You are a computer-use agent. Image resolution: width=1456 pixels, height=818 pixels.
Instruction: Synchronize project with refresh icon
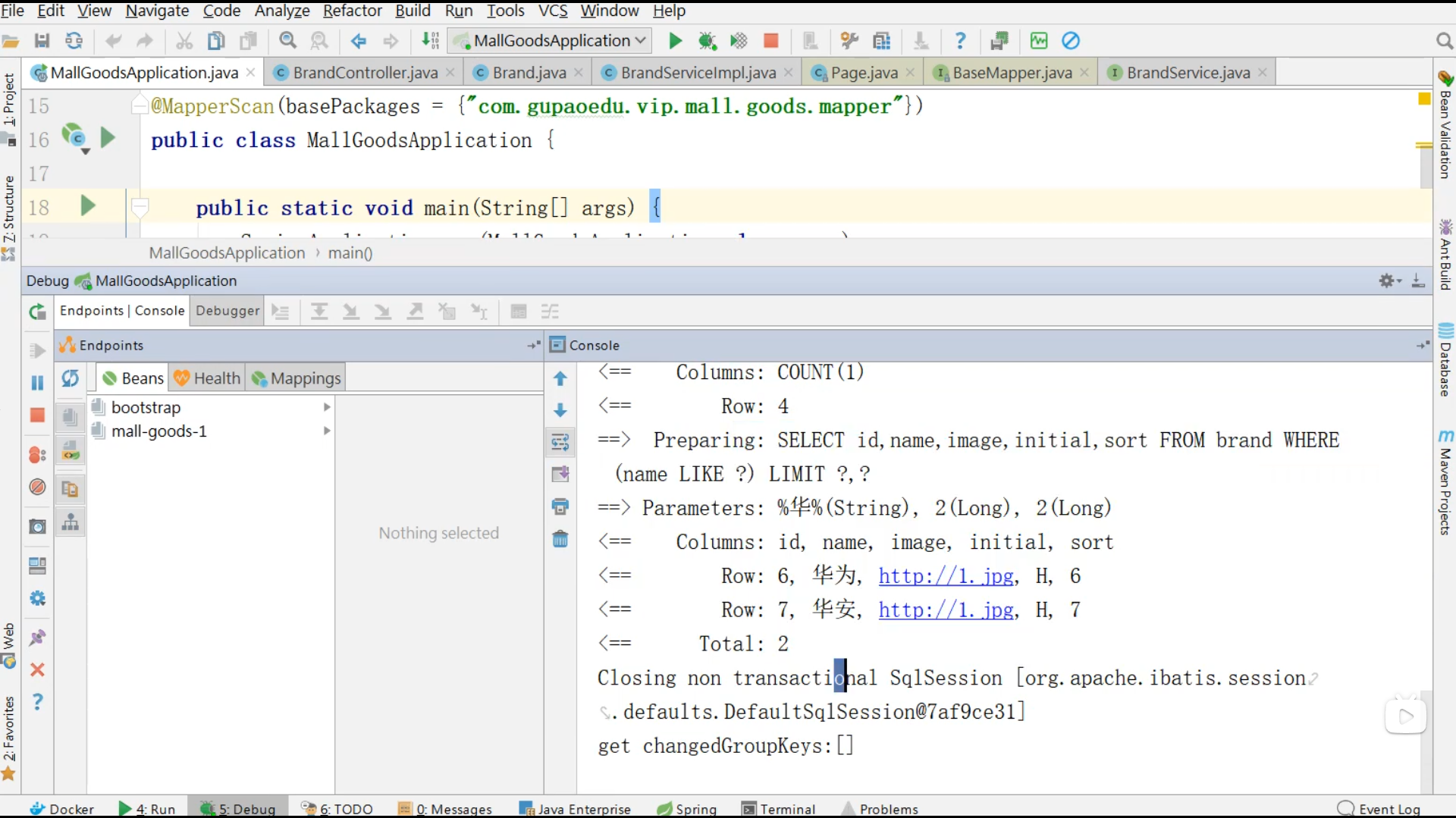point(74,41)
